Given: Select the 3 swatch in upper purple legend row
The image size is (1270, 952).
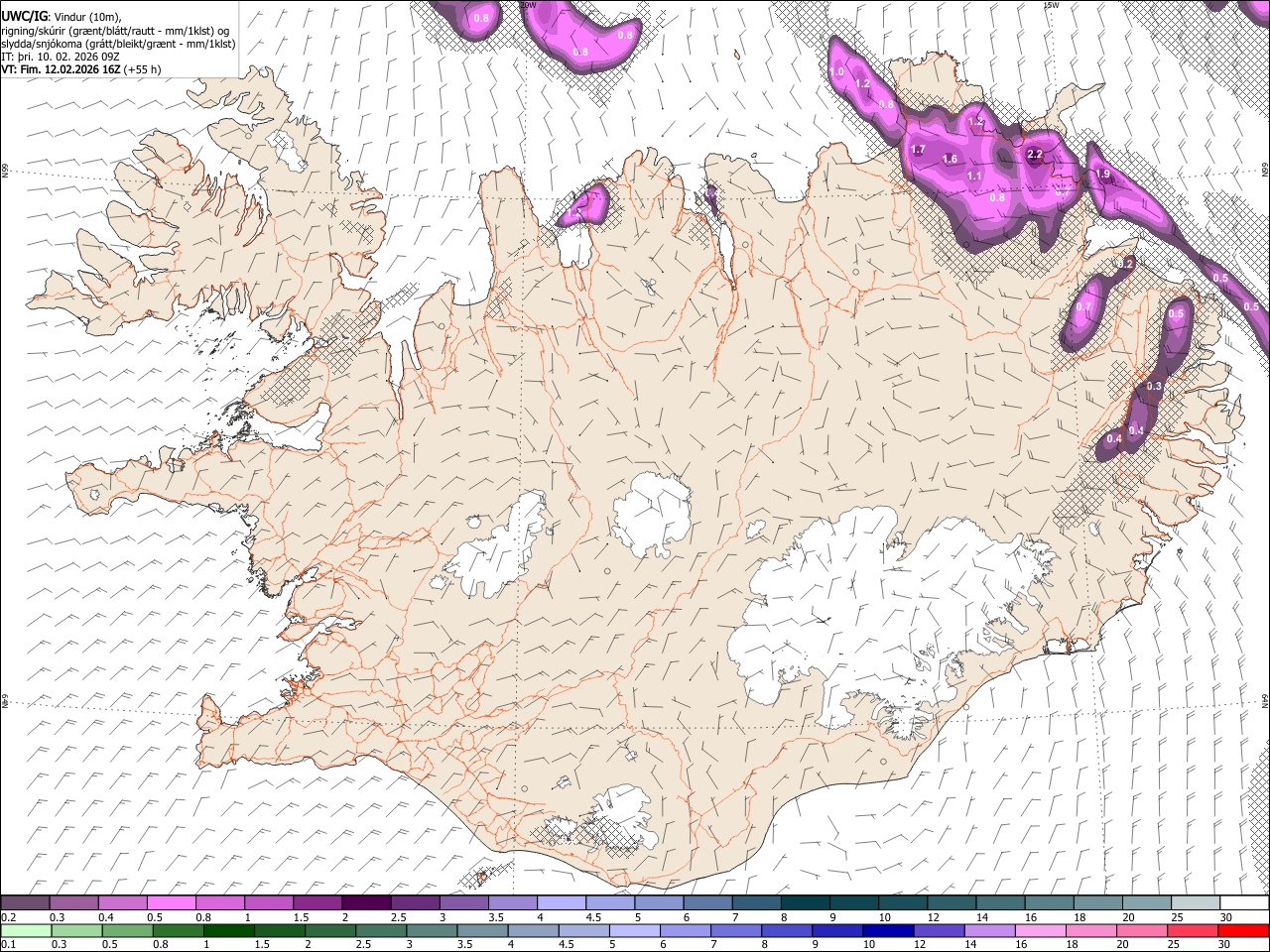Looking at the screenshot, I should (x=463, y=903).
